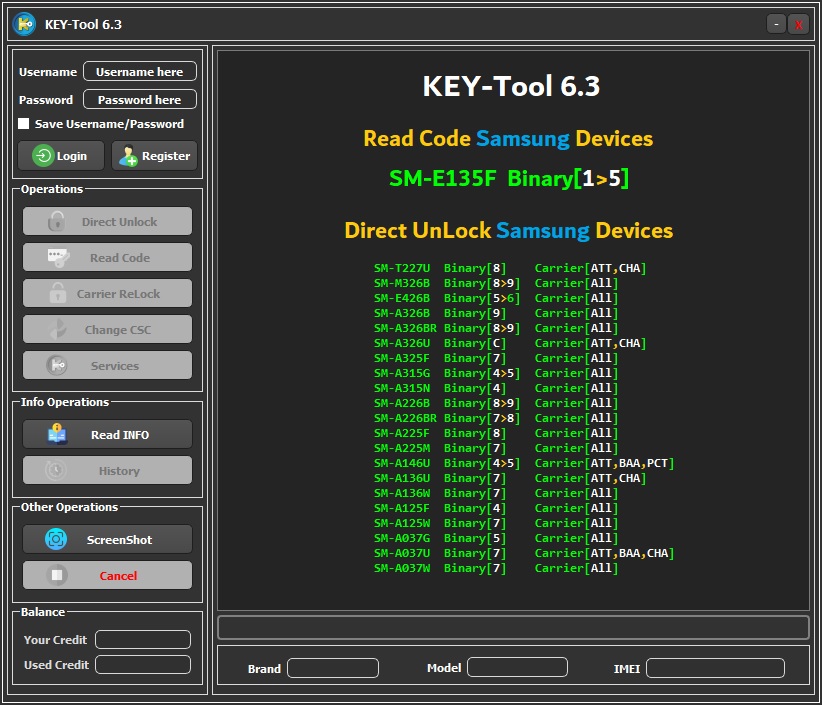The width and height of the screenshot is (822, 705).
Task: Click the 'SM-A037G' row text
Action: (402, 538)
